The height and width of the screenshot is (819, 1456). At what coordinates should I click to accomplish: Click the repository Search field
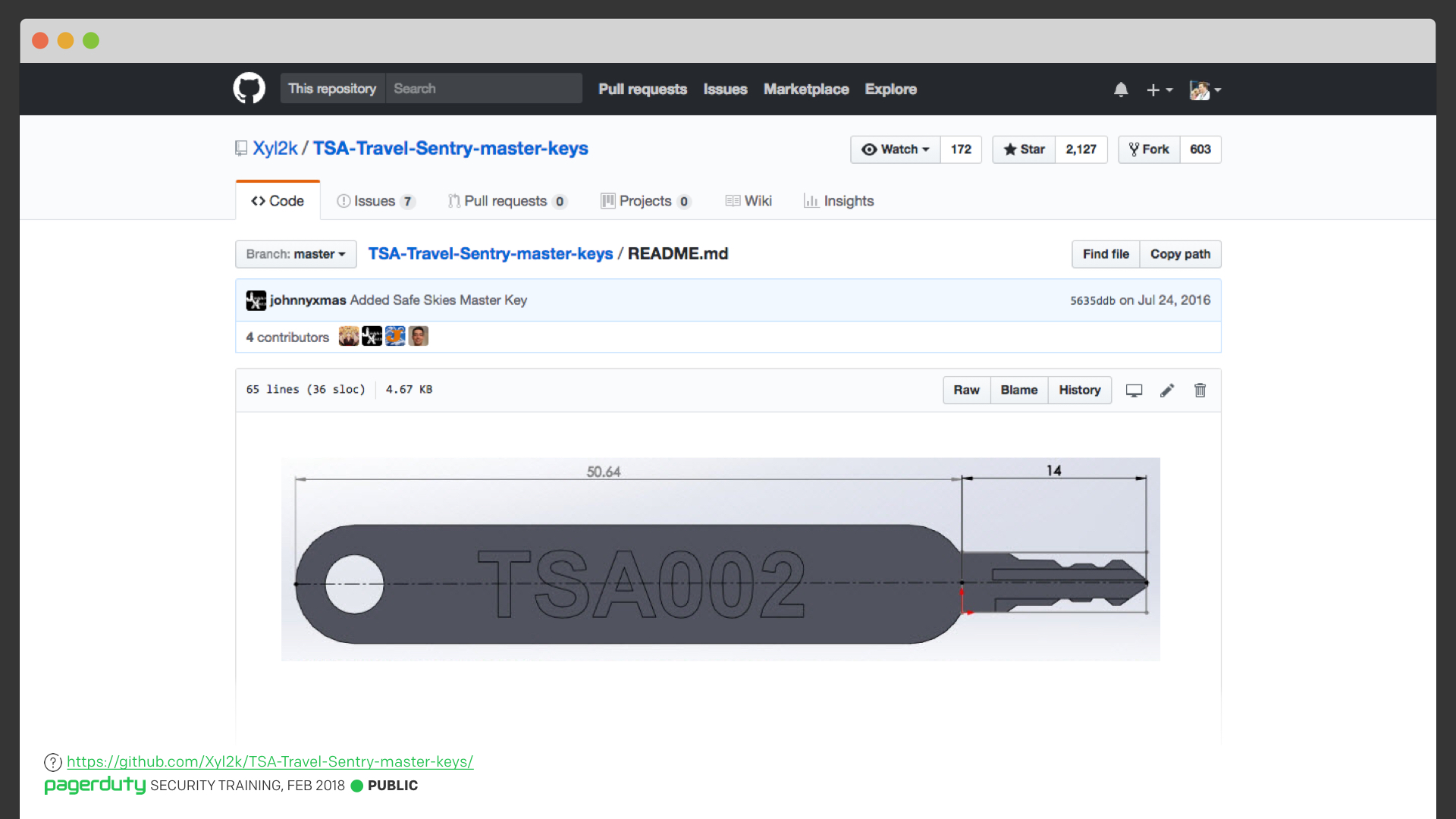[x=484, y=89]
